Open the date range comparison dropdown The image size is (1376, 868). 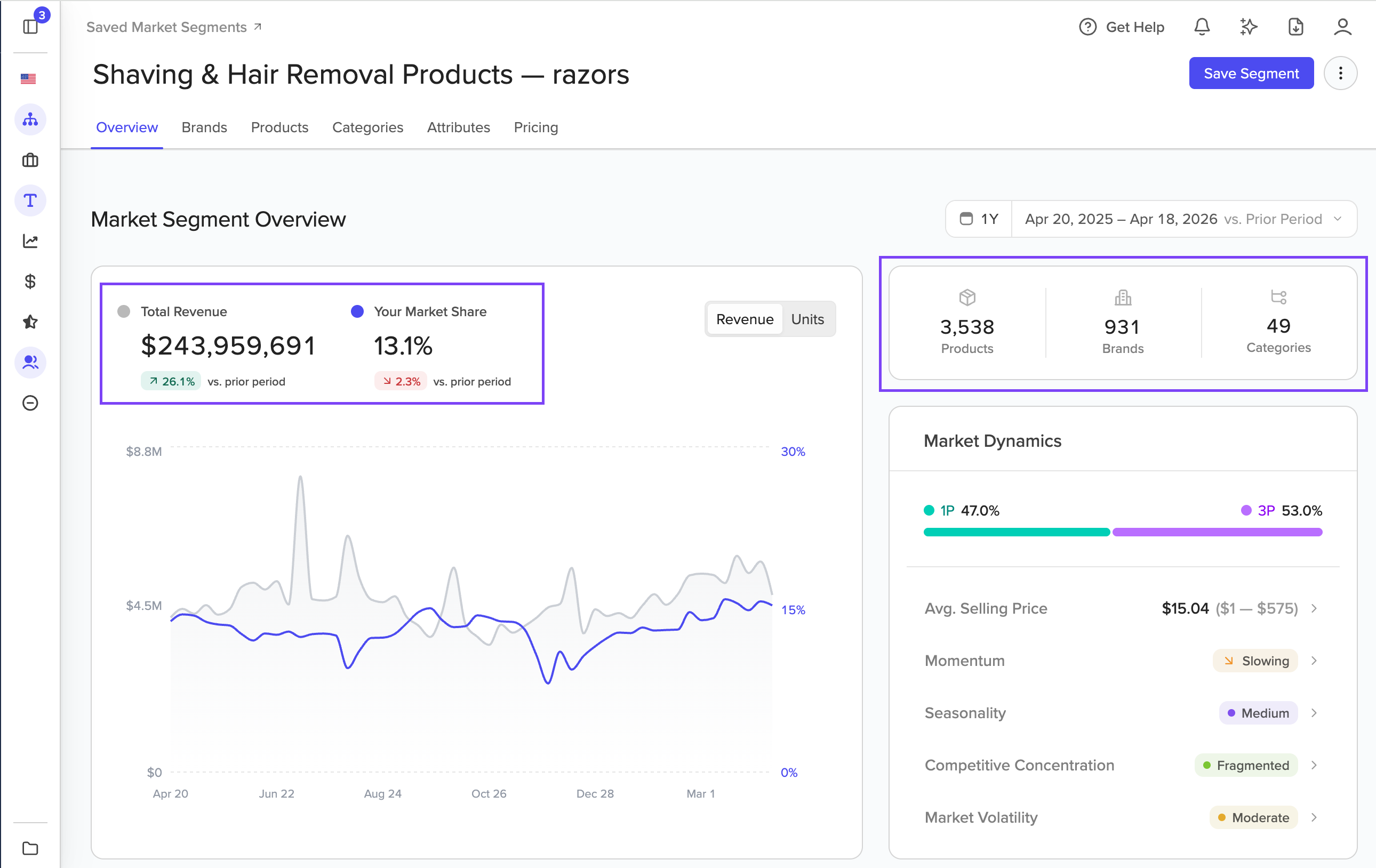point(1183,219)
